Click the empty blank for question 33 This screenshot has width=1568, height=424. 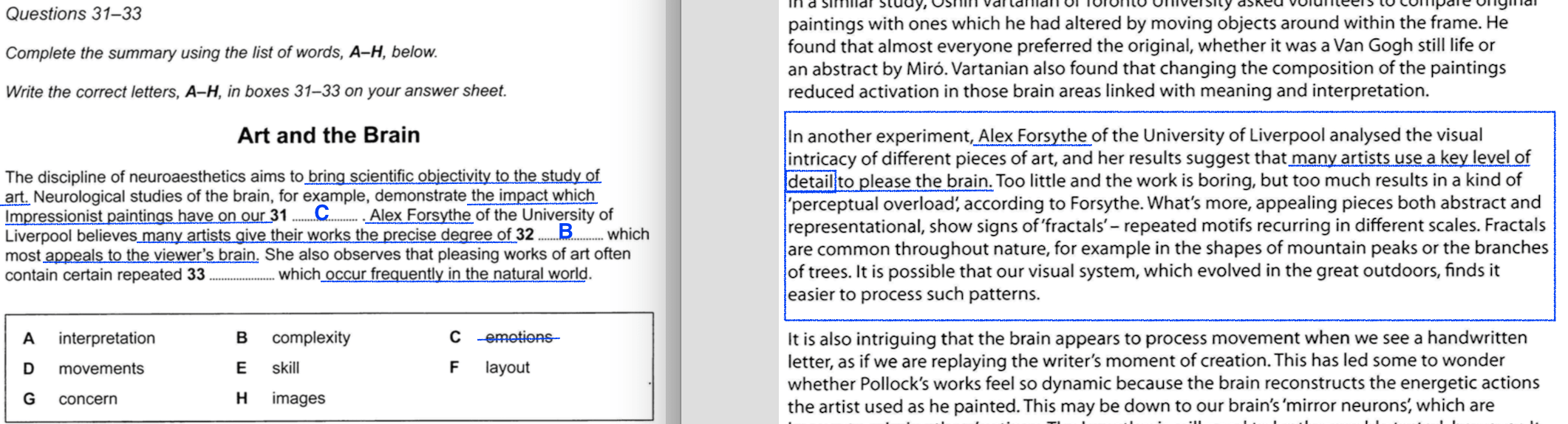tap(242, 276)
